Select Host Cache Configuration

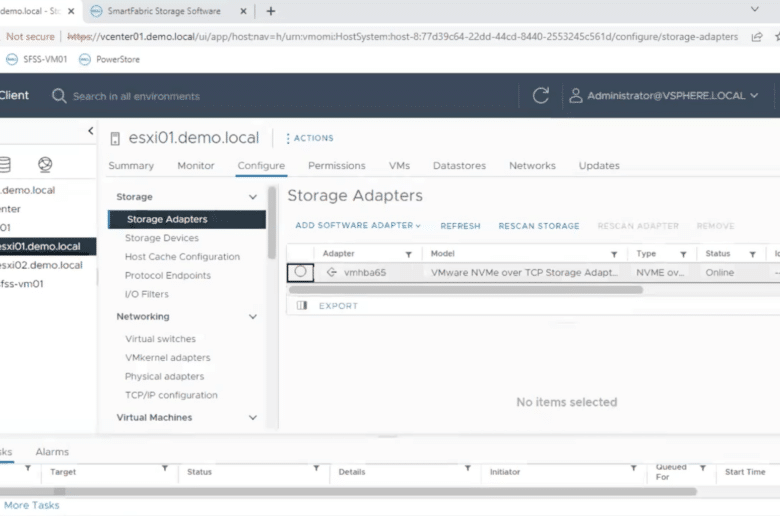[183, 257]
